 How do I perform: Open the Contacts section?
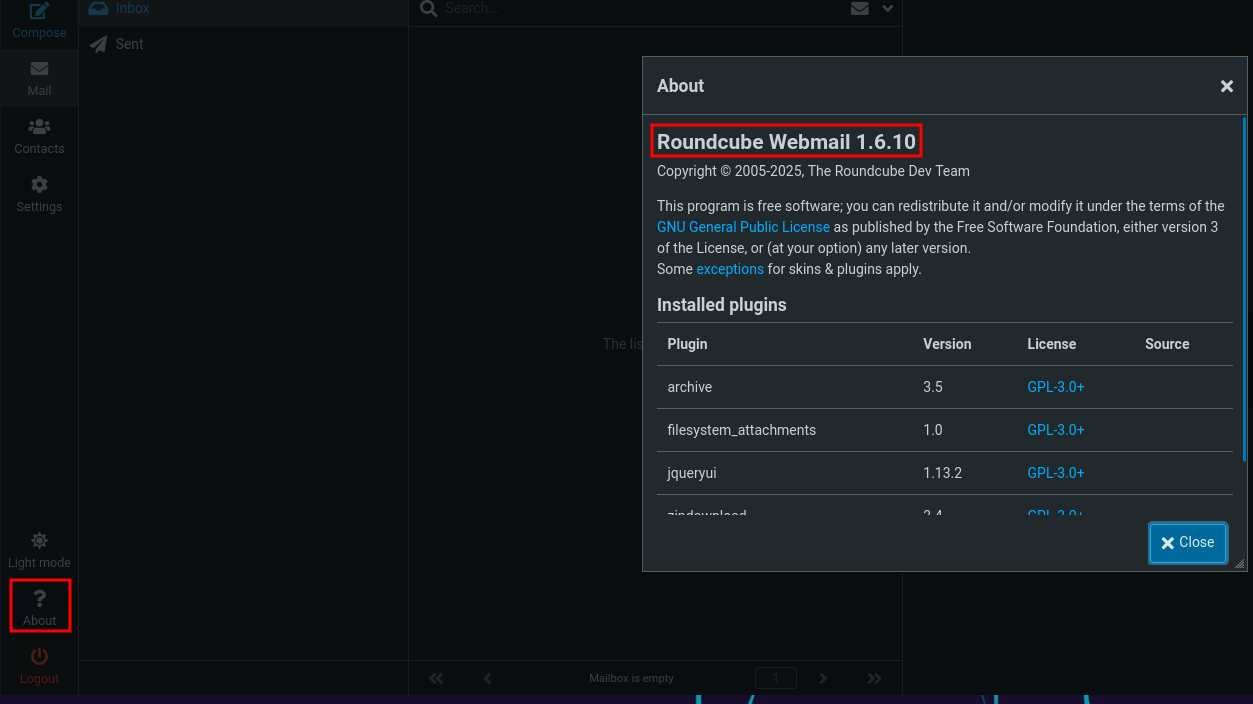(39, 137)
